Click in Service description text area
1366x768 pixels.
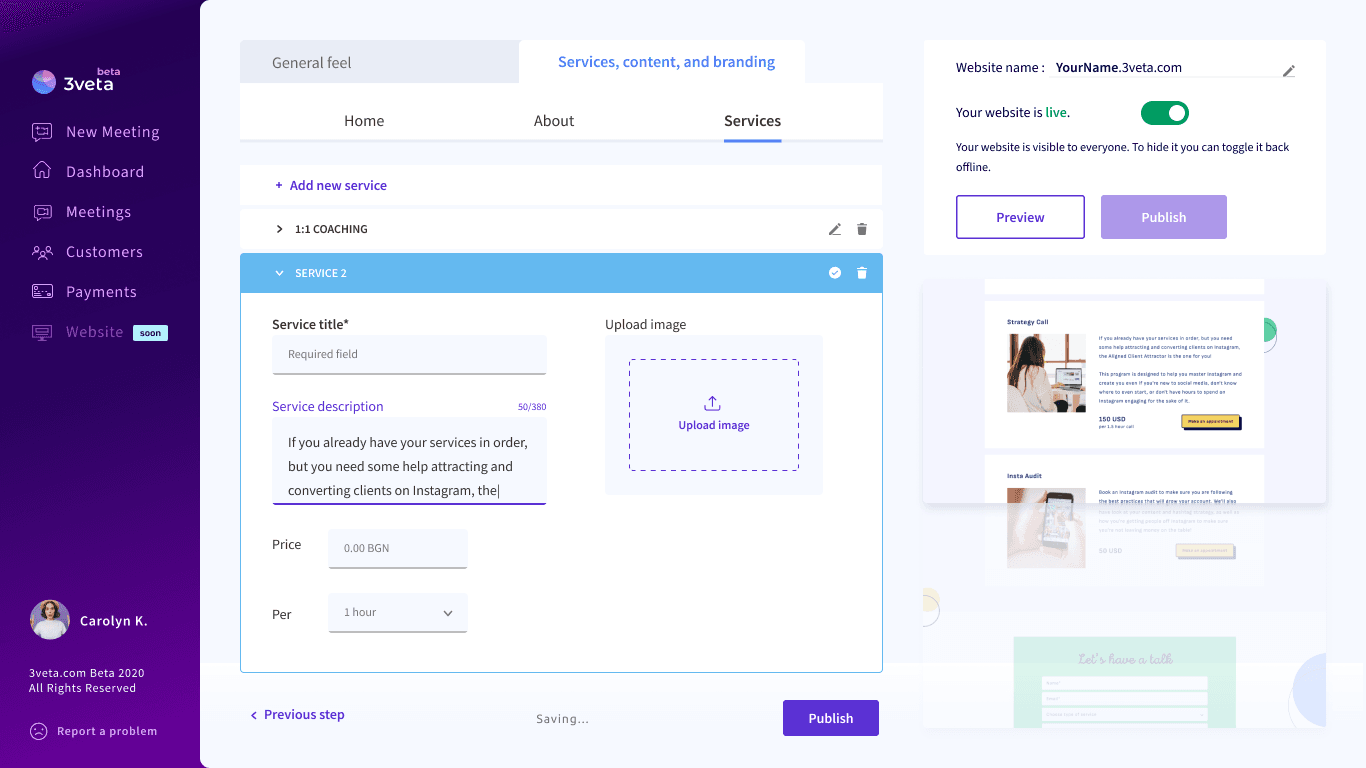pos(409,461)
